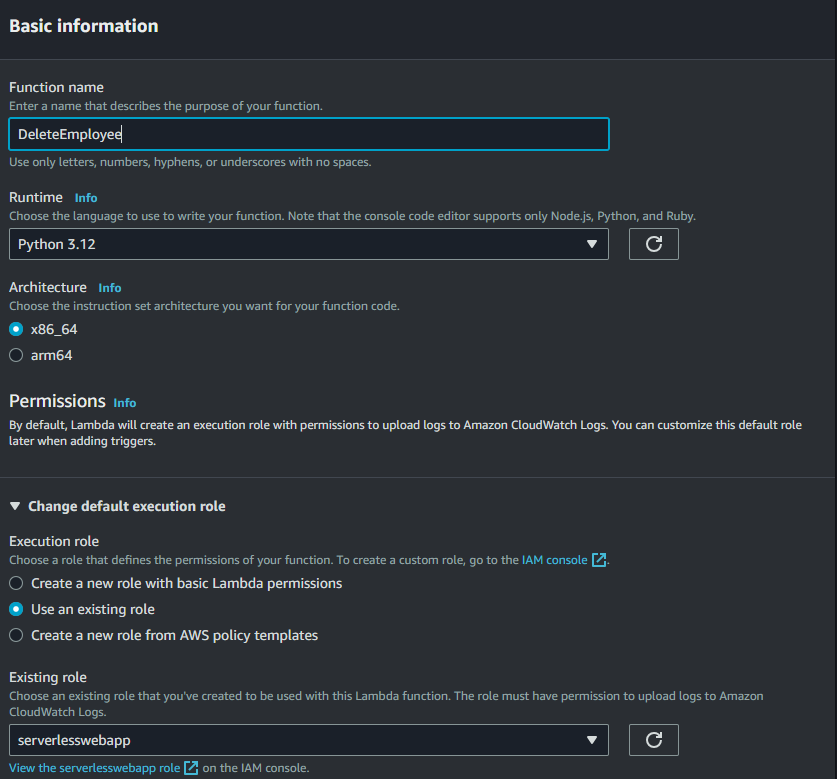Select the x86_64 architecture option

[16, 329]
